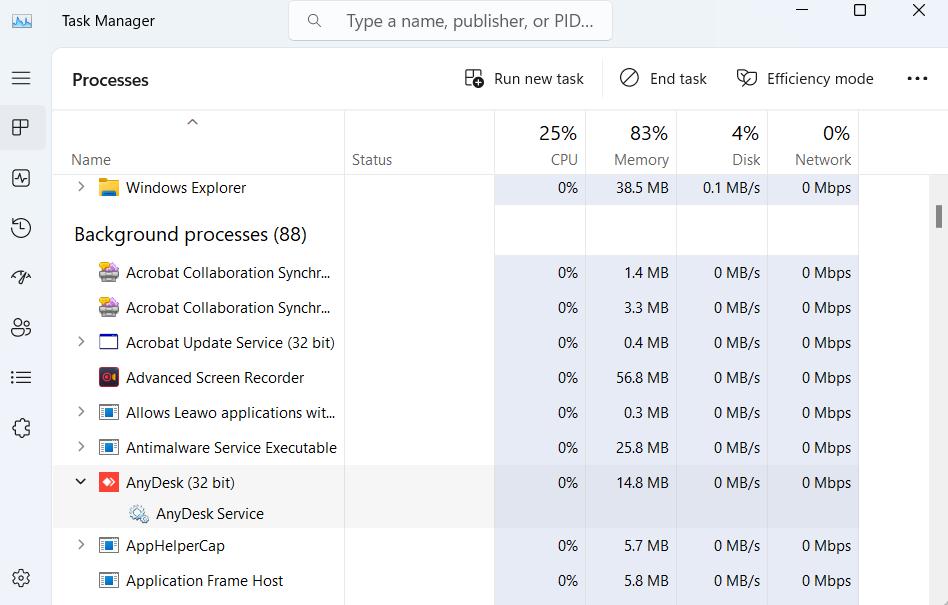The height and width of the screenshot is (605, 948).
Task: Switch to the Users page
Action: [x=22, y=328]
